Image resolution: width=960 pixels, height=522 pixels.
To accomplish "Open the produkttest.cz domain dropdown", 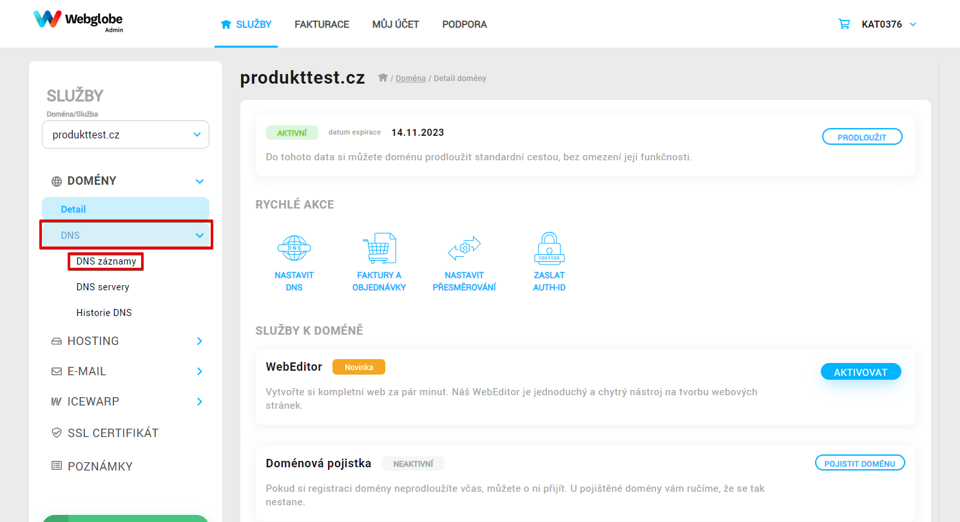I will click(x=126, y=135).
